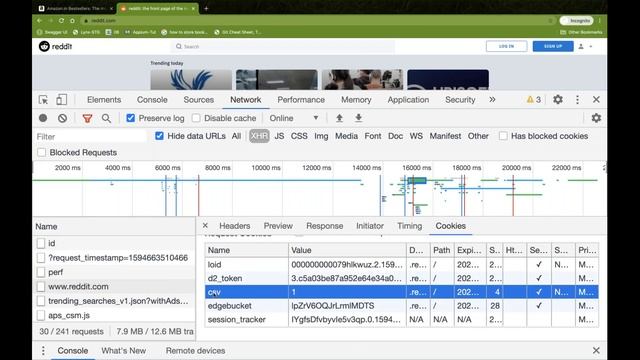This screenshot has height=360, width=640.
Task: Open DevTools settings gear icon
Action: (558, 100)
